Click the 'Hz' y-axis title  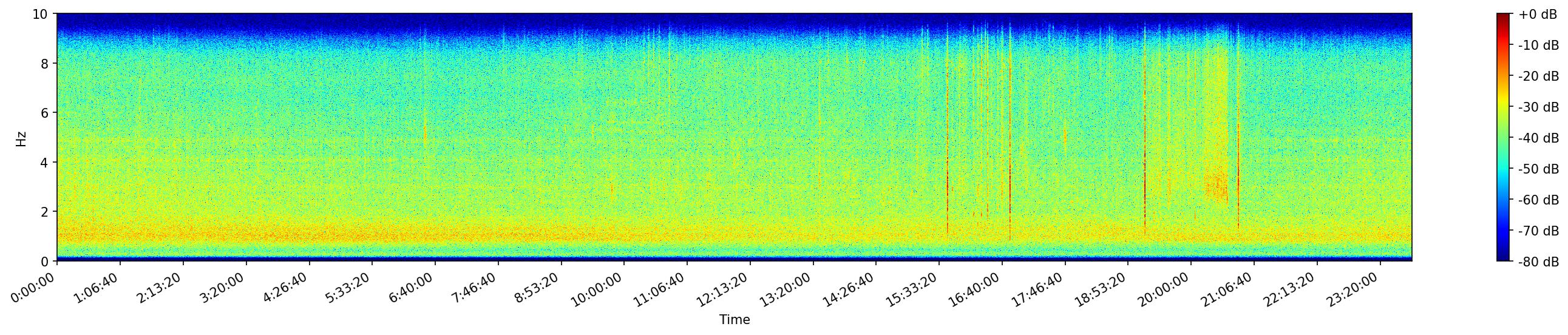coord(21,138)
